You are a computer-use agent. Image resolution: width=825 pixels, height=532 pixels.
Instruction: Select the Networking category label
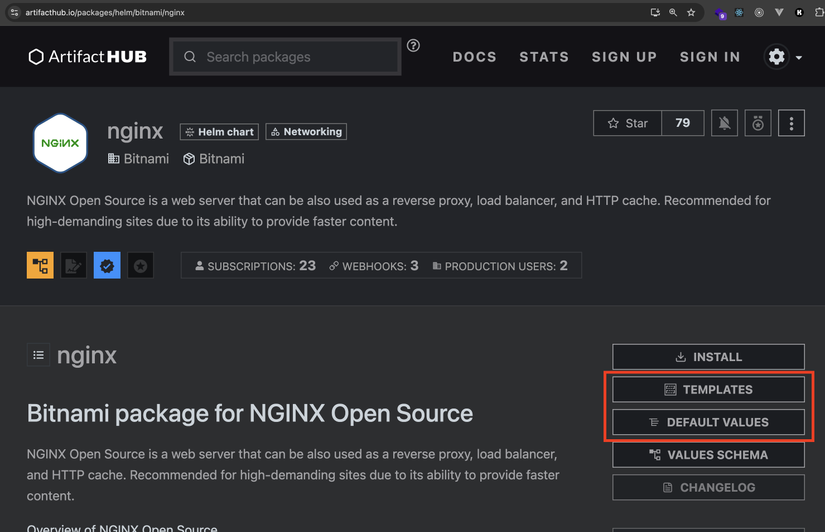click(x=306, y=132)
